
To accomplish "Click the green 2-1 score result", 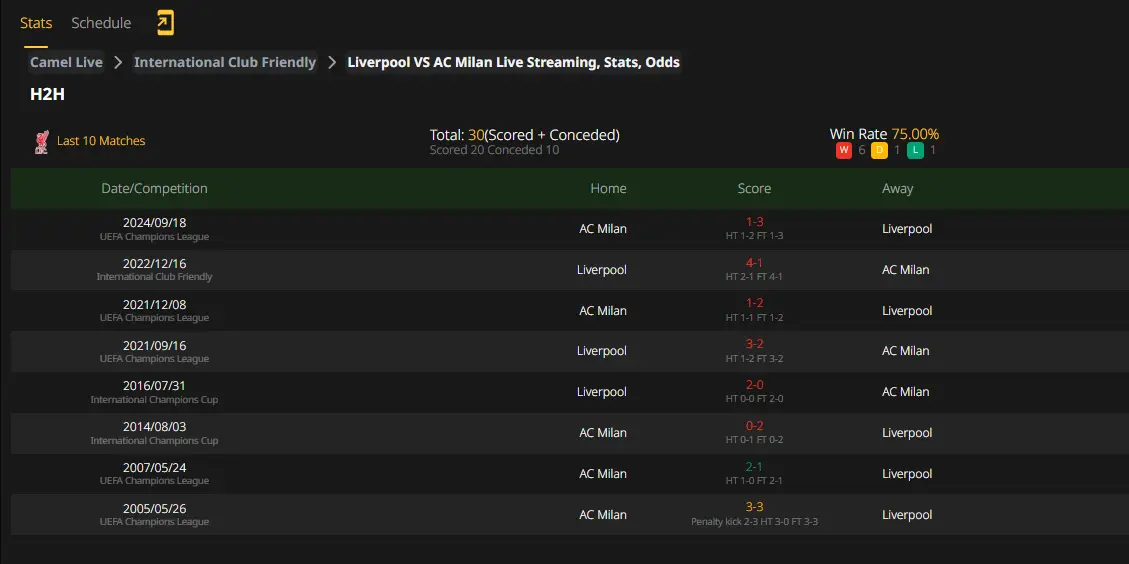I will pos(755,467).
